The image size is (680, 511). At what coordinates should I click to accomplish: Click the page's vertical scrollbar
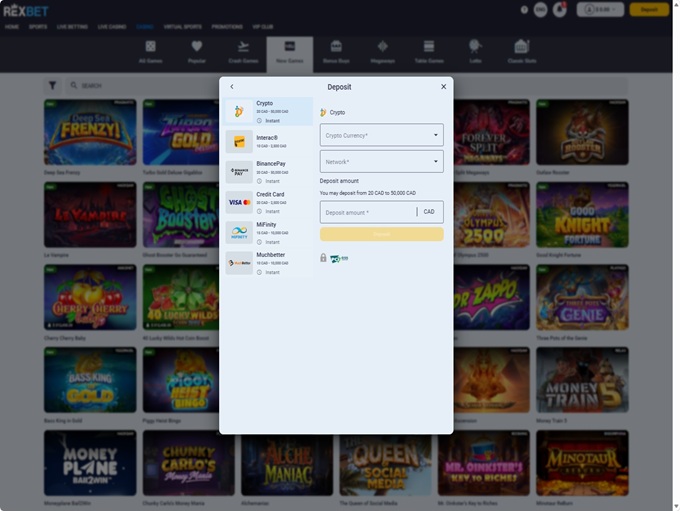pos(676,256)
